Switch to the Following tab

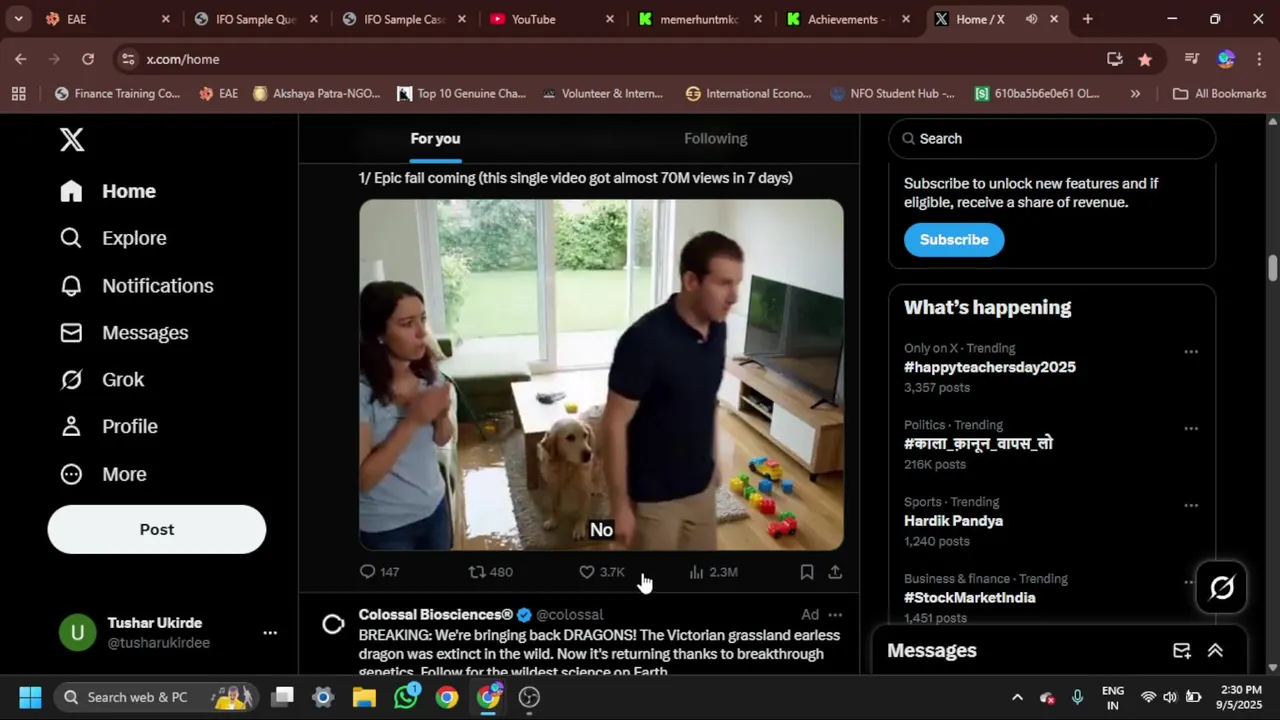pos(716,139)
